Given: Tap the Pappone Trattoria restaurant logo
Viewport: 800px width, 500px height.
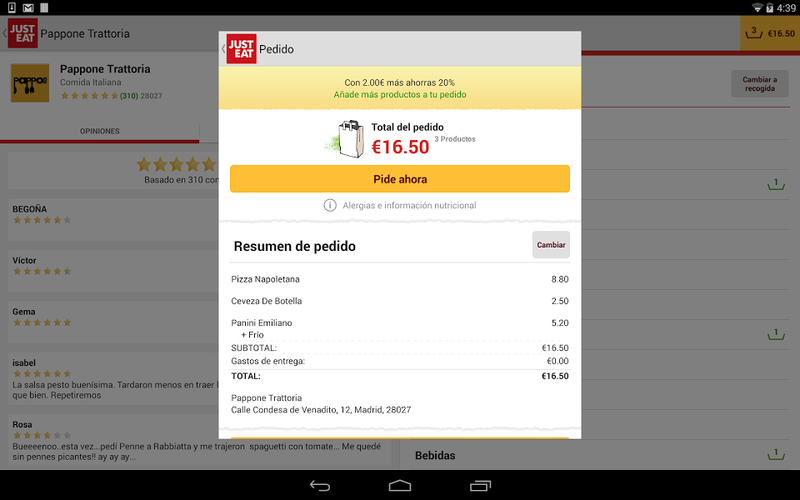Looking at the screenshot, I should click(x=30, y=83).
